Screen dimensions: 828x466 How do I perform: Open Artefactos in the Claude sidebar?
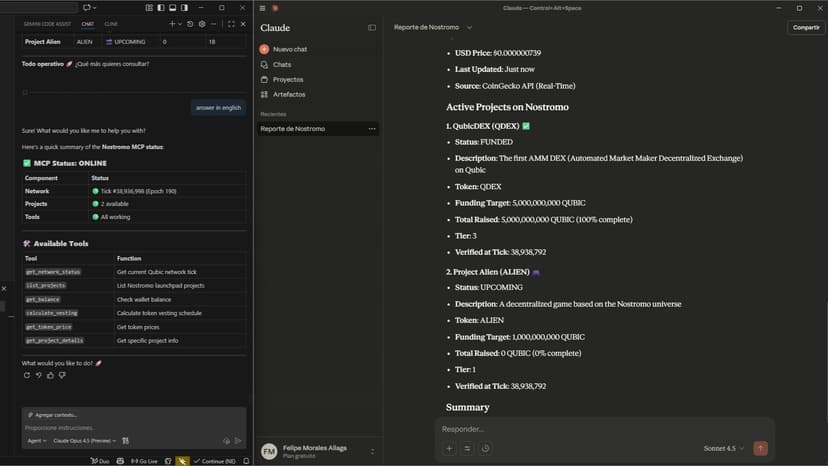pos(289,95)
